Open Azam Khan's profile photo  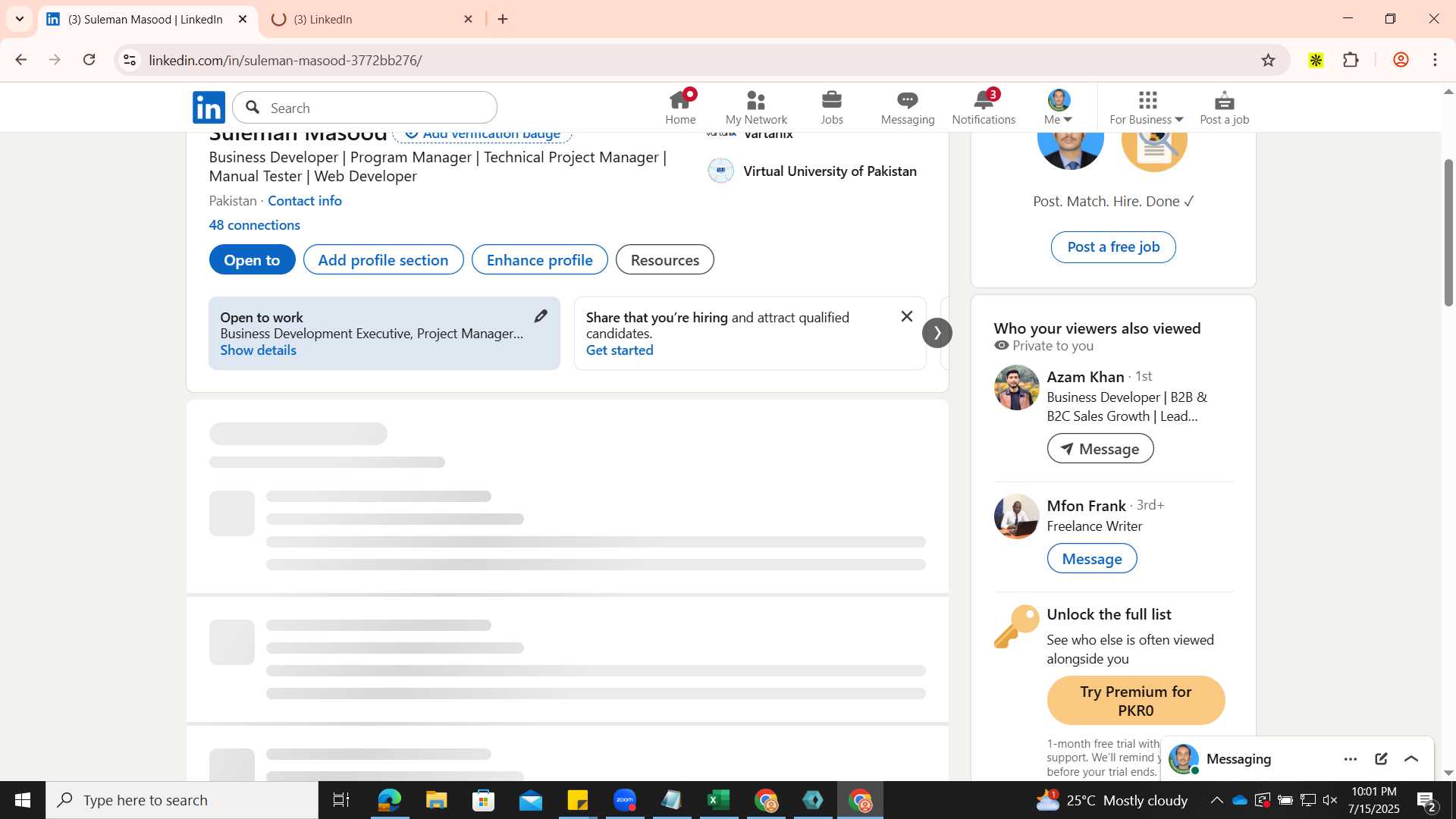pos(1016,388)
